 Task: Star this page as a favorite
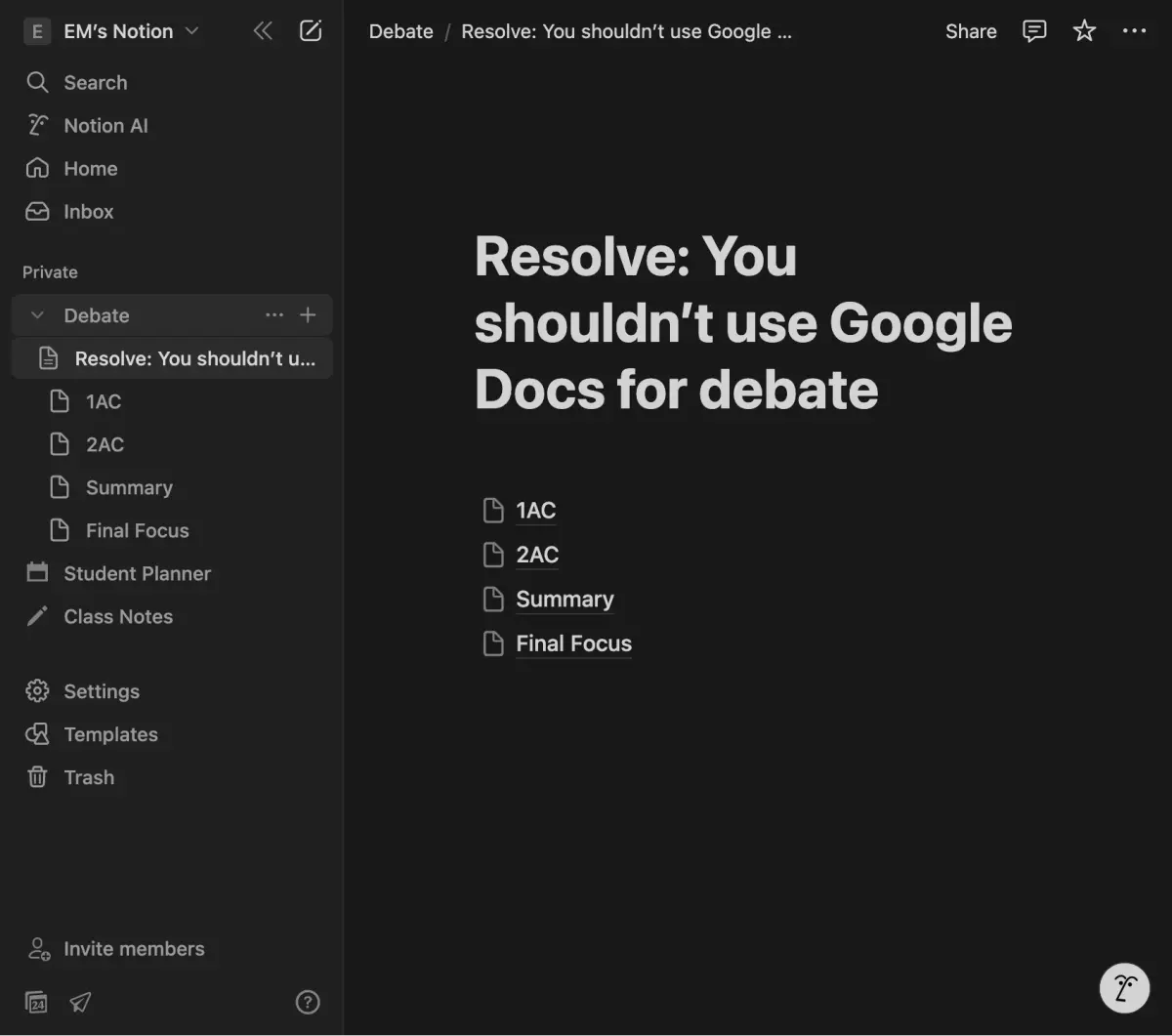[1084, 31]
